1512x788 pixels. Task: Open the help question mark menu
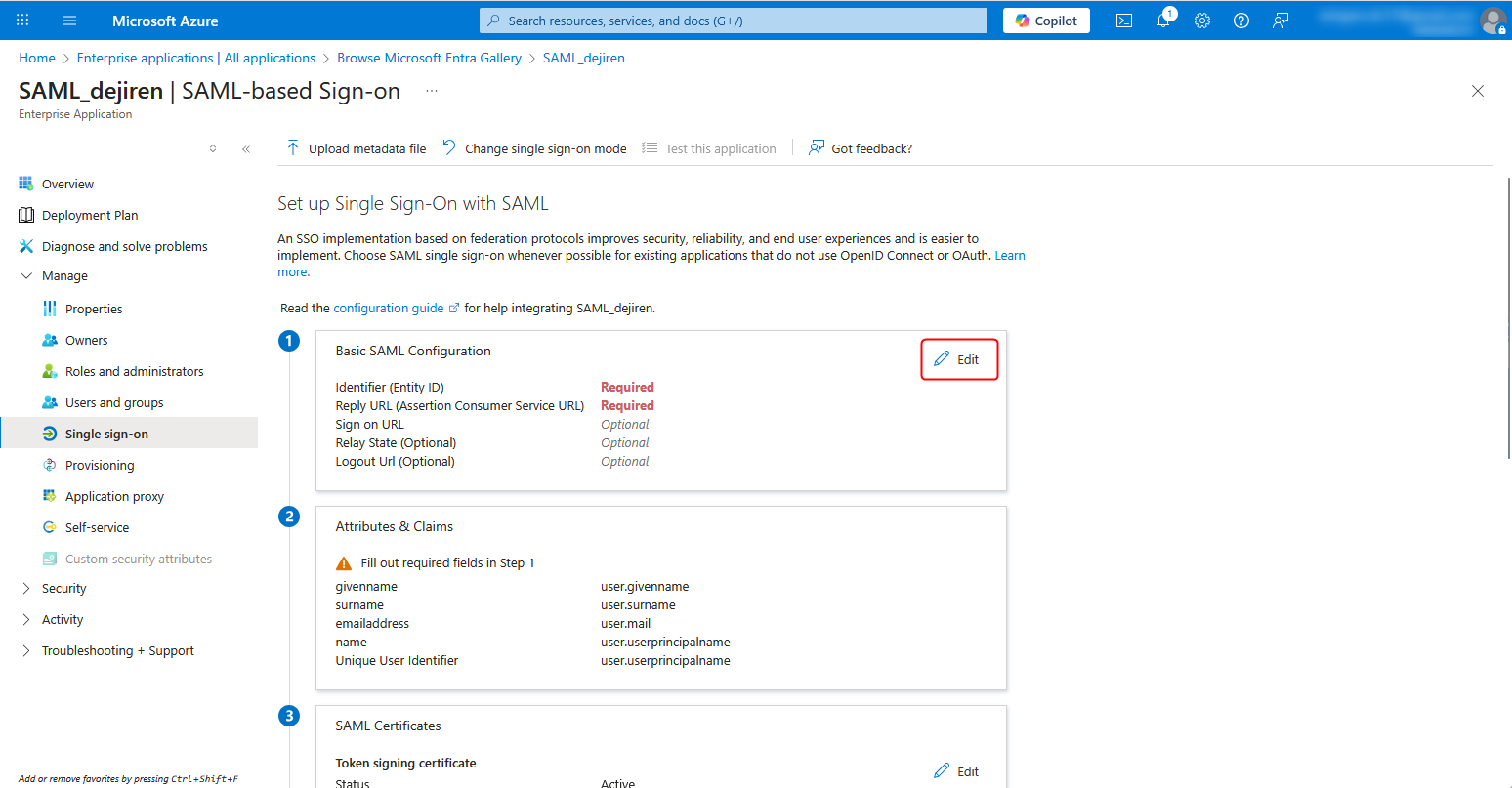tap(1241, 21)
